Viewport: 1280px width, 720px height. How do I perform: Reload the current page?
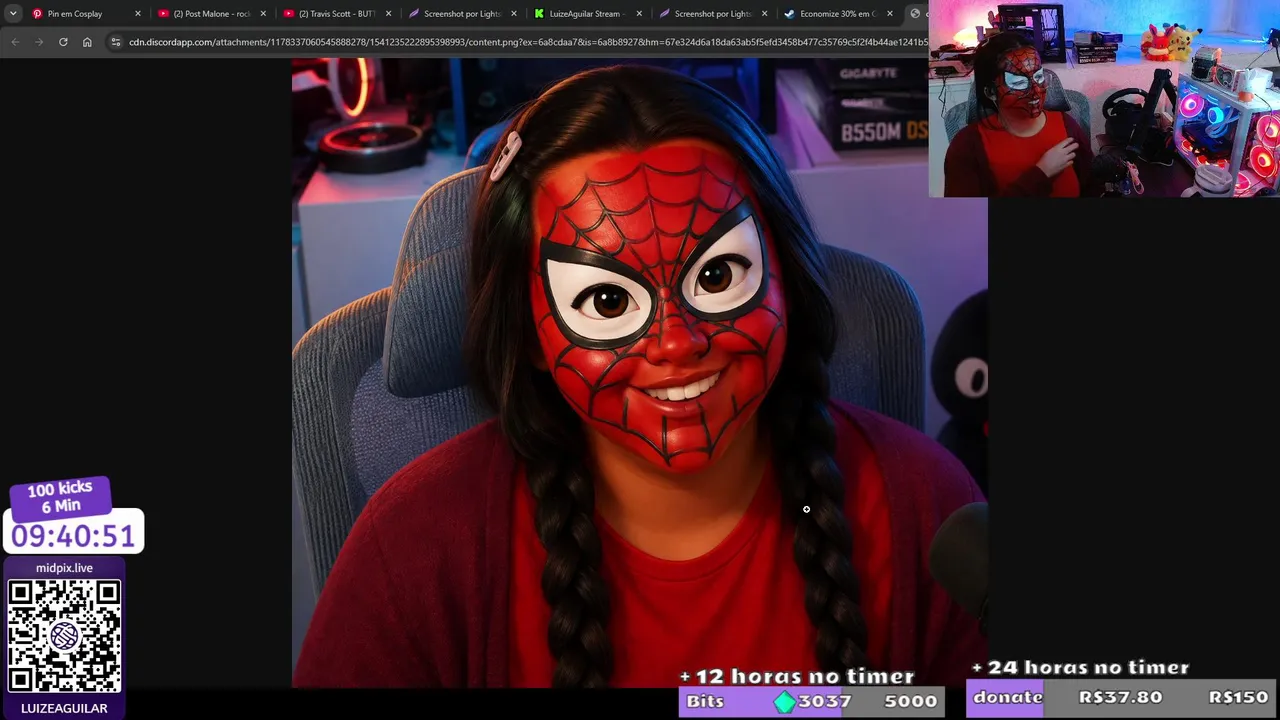63,42
